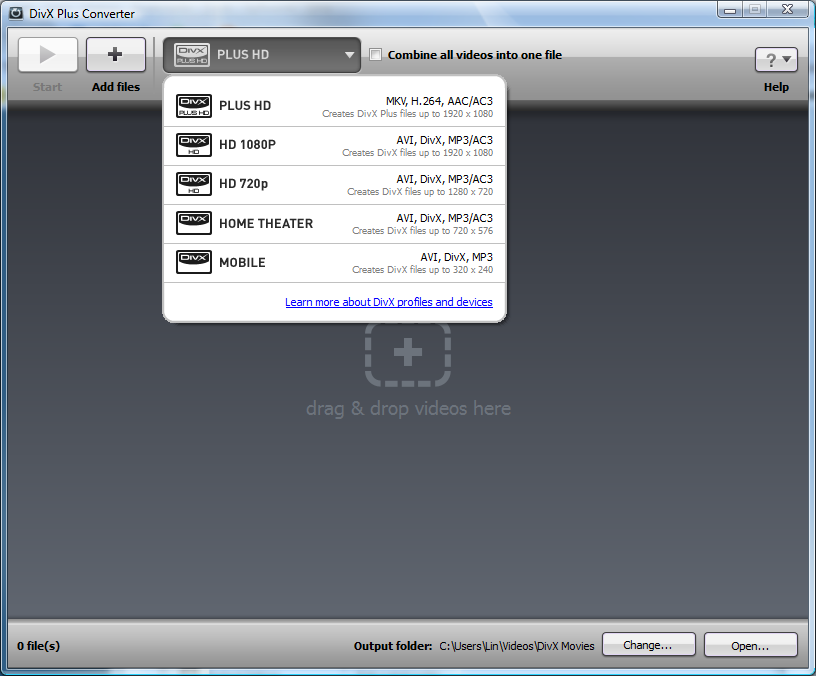Screen dimensions: 816x676
Task: Click the Add files label
Action: point(116,87)
